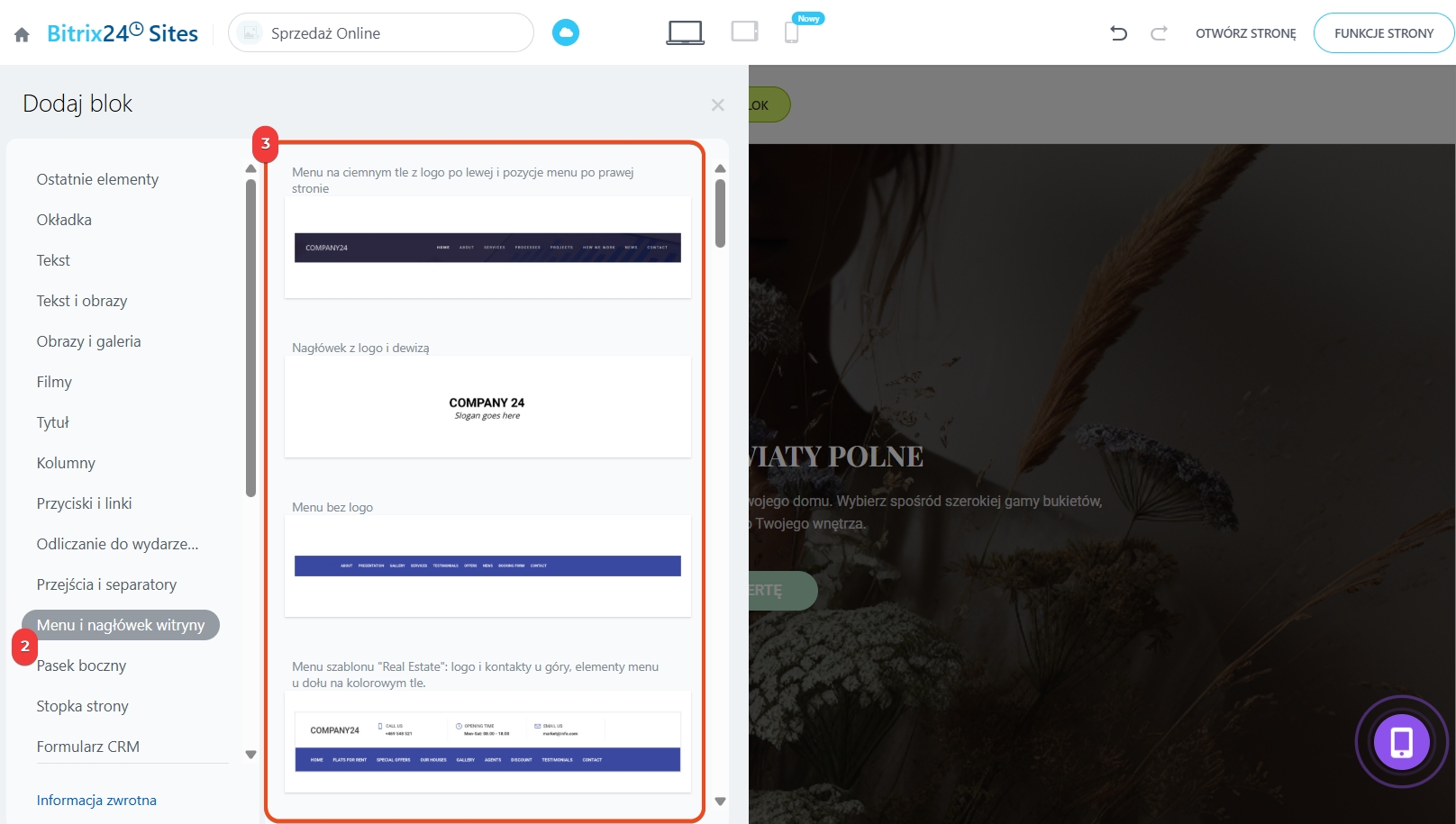The height and width of the screenshot is (824, 1456).
Task: Select Odliczanie do wydarze... category
Action: (117, 544)
